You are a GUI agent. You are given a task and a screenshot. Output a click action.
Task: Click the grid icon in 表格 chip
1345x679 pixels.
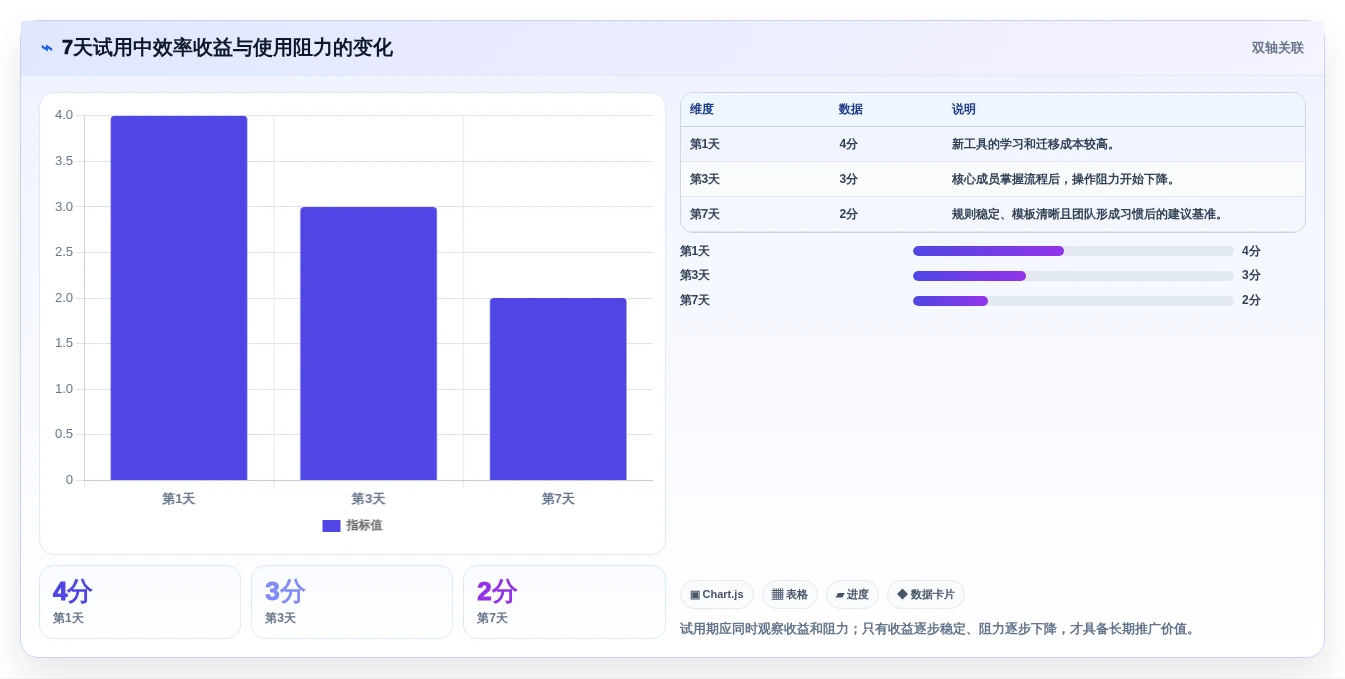pyautogui.click(x=777, y=595)
